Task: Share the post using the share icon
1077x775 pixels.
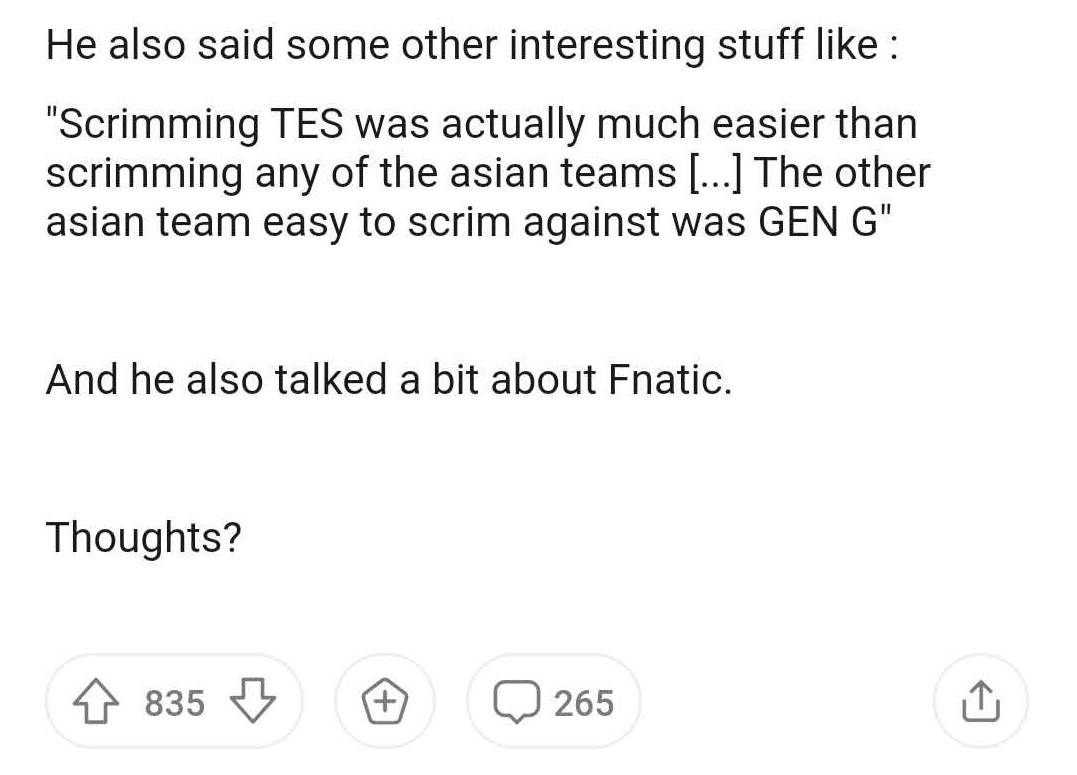Action: [x=980, y=701]
